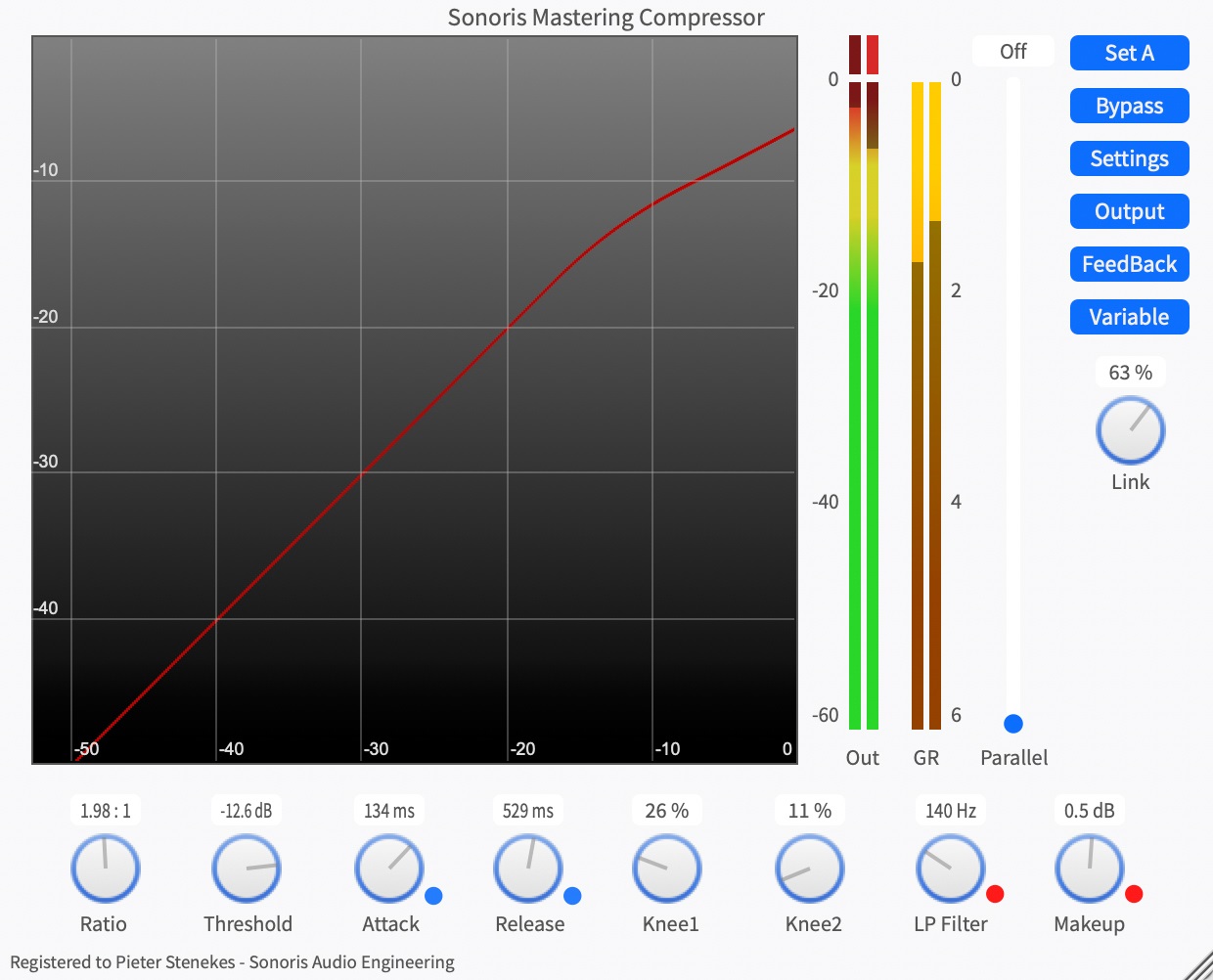Toggle the red indicator beside LP Filter
1213x980 pixels.
(995, 893)
